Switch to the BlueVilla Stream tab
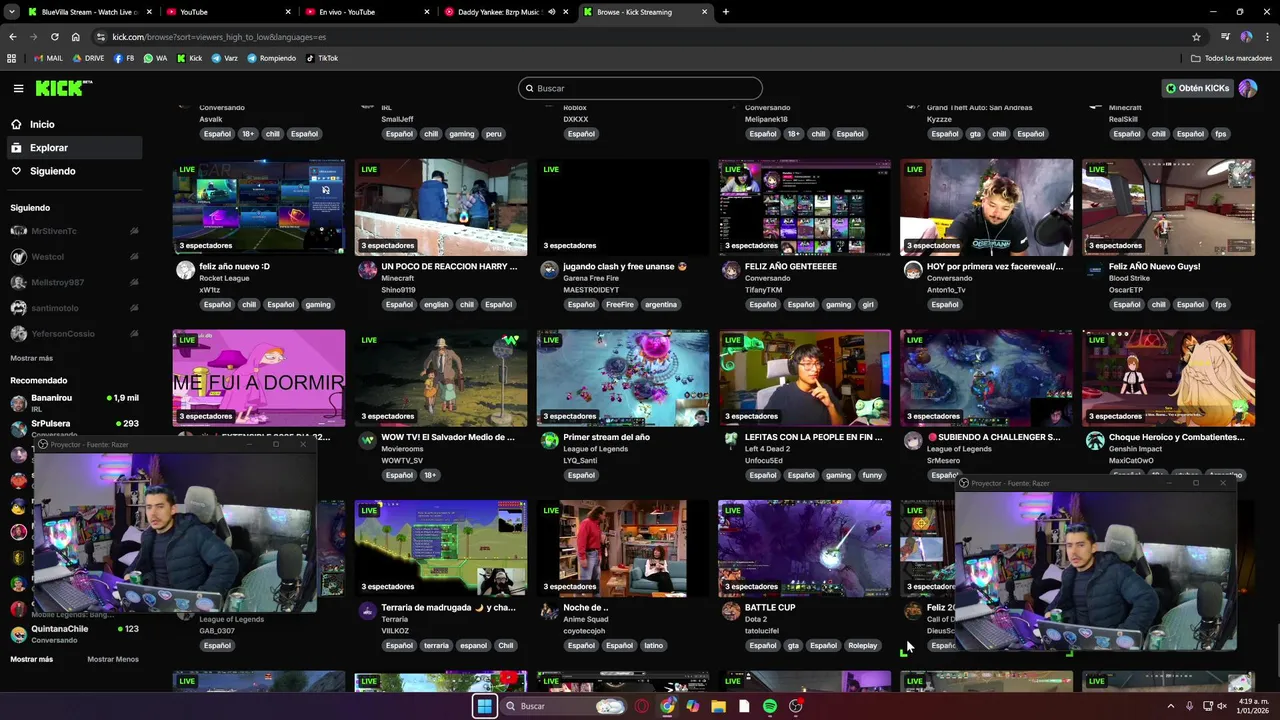 [x=90, y=12]
